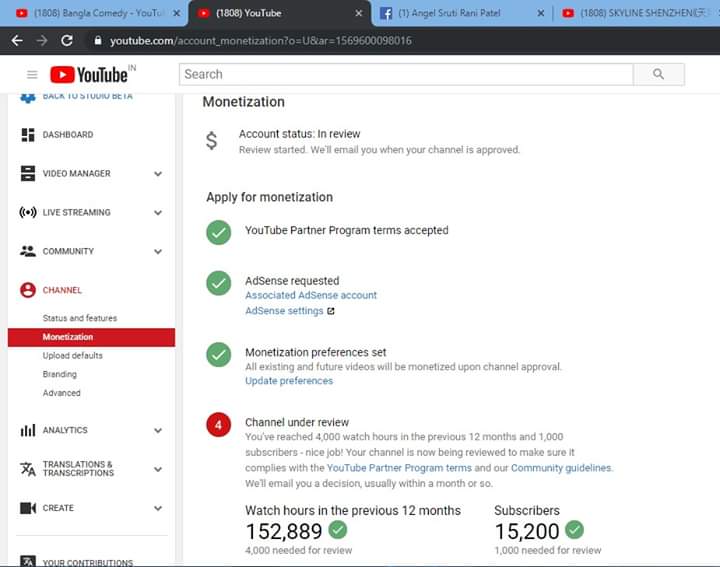This screenshot has width=720, height=567.
Task: Click the Create camera icon
Action: (28, 508)
